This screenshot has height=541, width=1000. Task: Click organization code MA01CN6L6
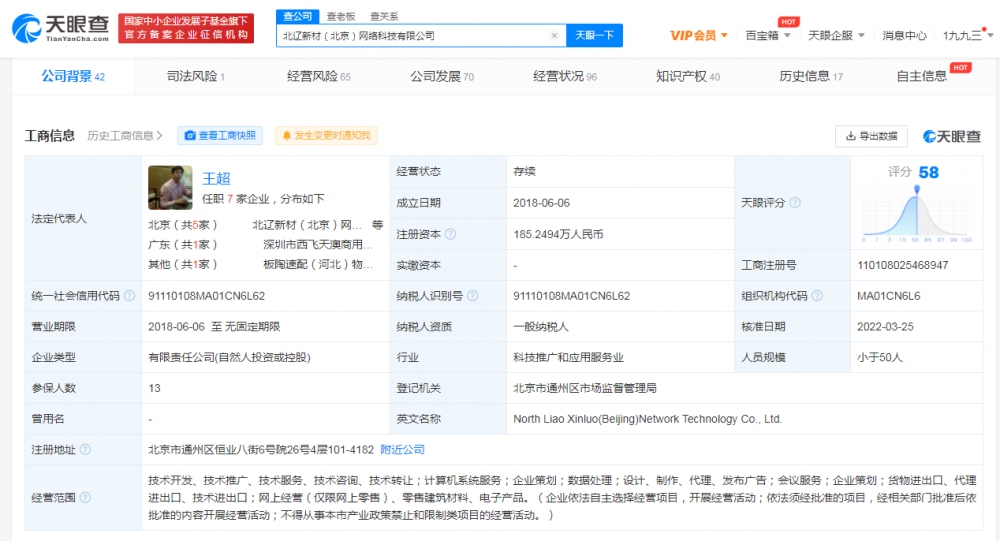(888, 296)
